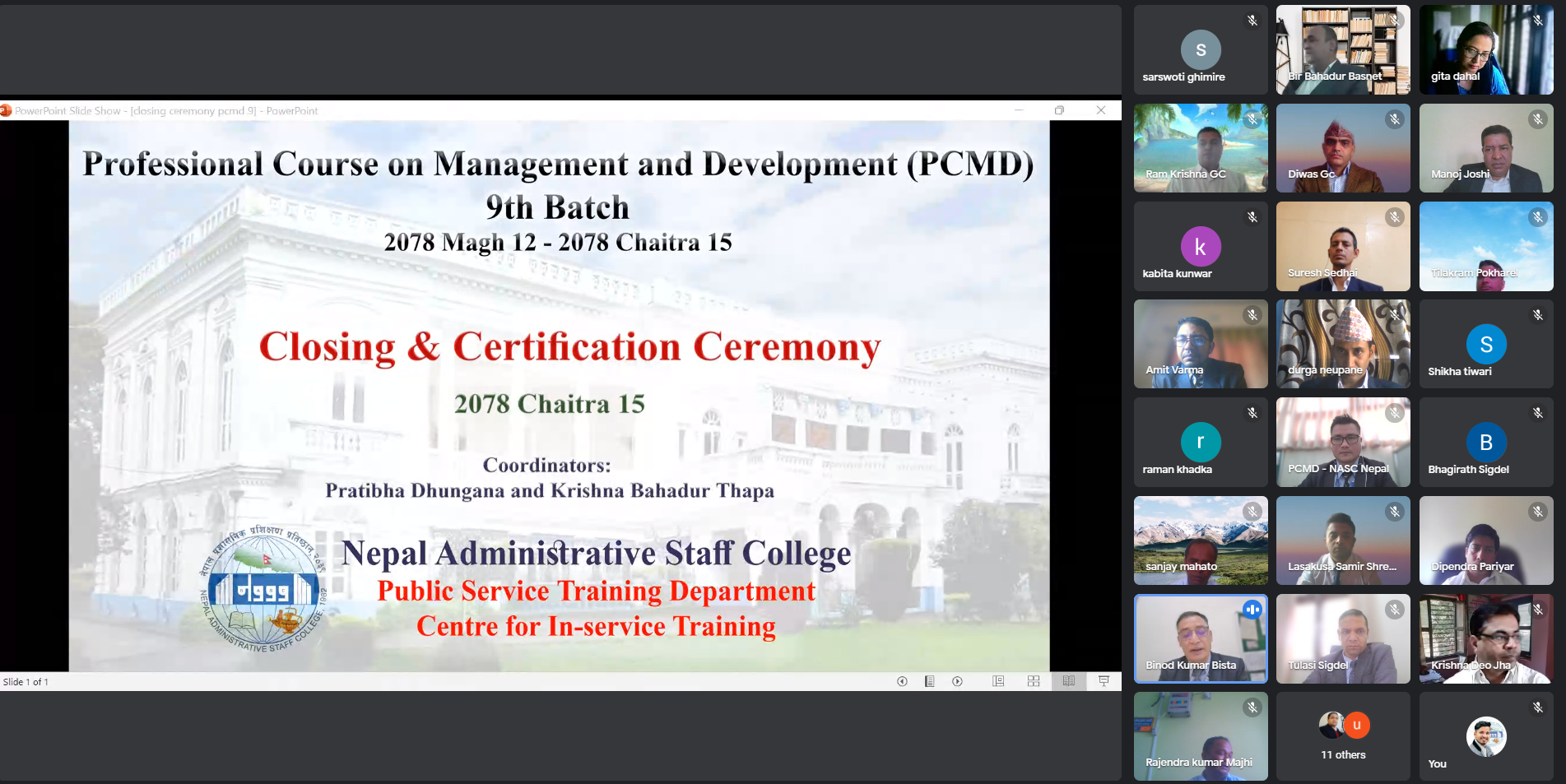This screenshot has height=784, width=1566.
Task: Click muted mic icon on Suresh Sedhai
Action: pos(1395,217)
